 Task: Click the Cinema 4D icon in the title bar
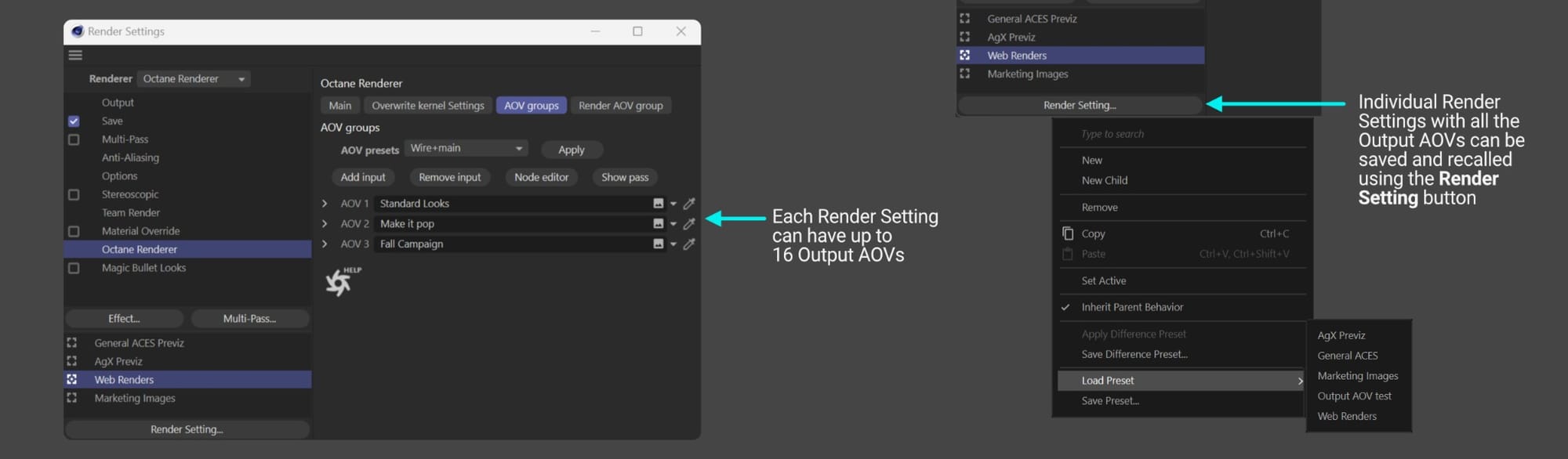pyautogui.click(x=78, y=31)
